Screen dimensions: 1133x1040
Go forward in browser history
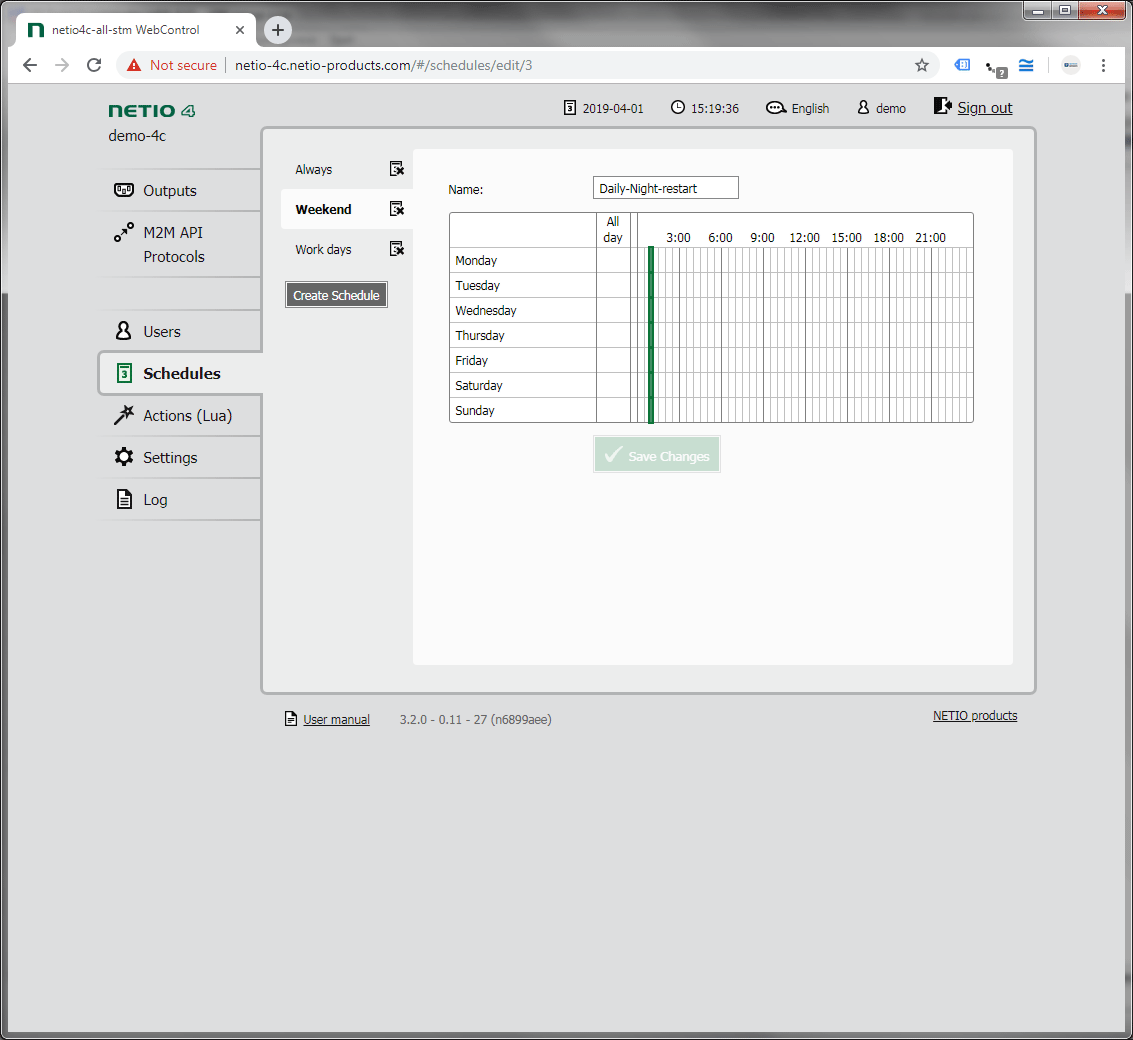point(62,65)
